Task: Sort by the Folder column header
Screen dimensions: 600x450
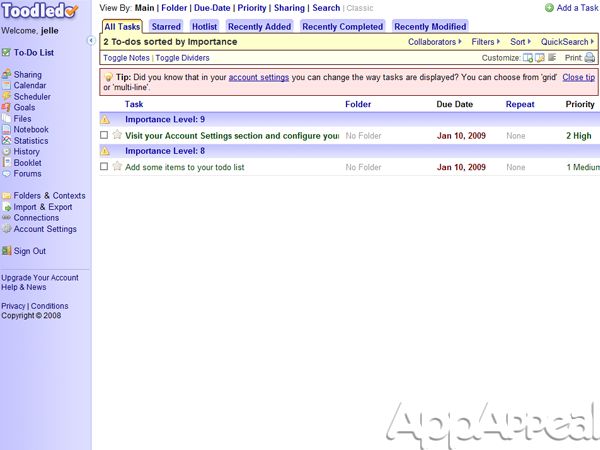Action: [x=358, y=104]
